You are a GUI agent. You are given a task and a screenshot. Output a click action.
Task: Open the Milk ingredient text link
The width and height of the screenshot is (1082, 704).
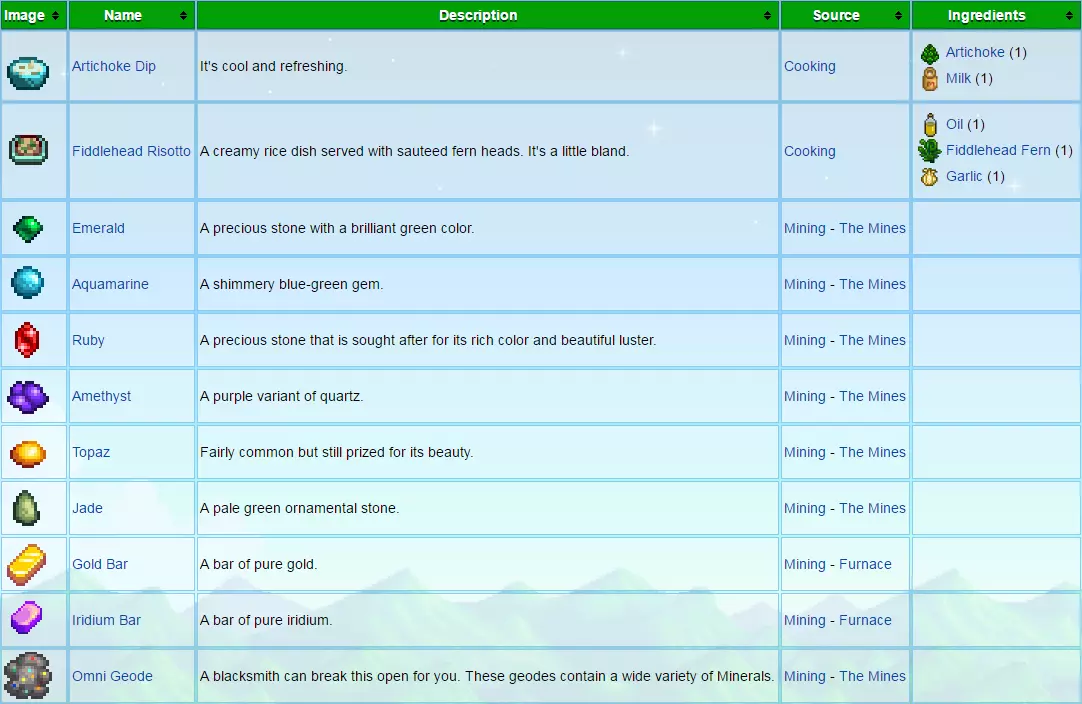click(958, 79)
